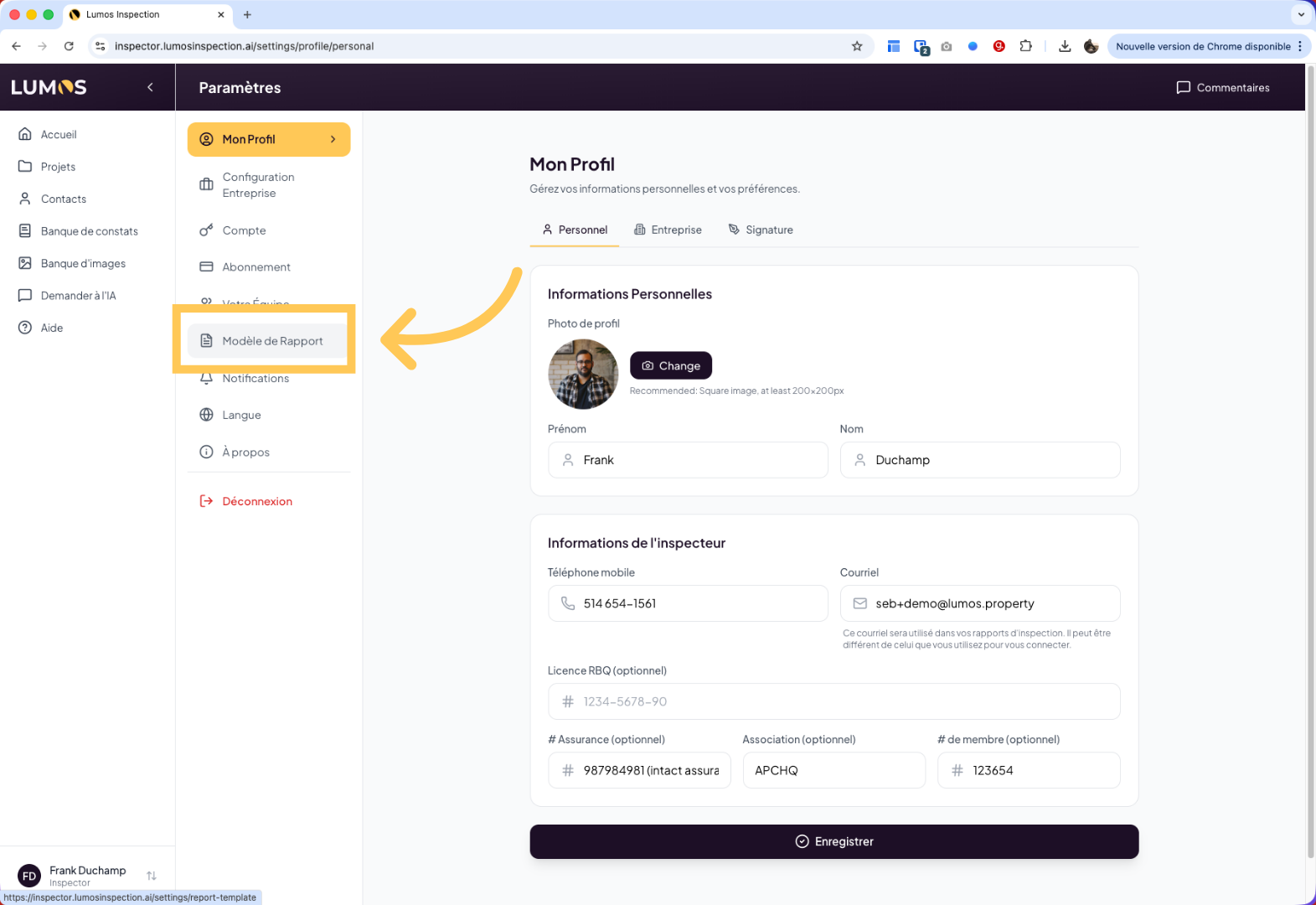Click the Licence RBQ input field
Screen dimensions: 1316x905
833,701
